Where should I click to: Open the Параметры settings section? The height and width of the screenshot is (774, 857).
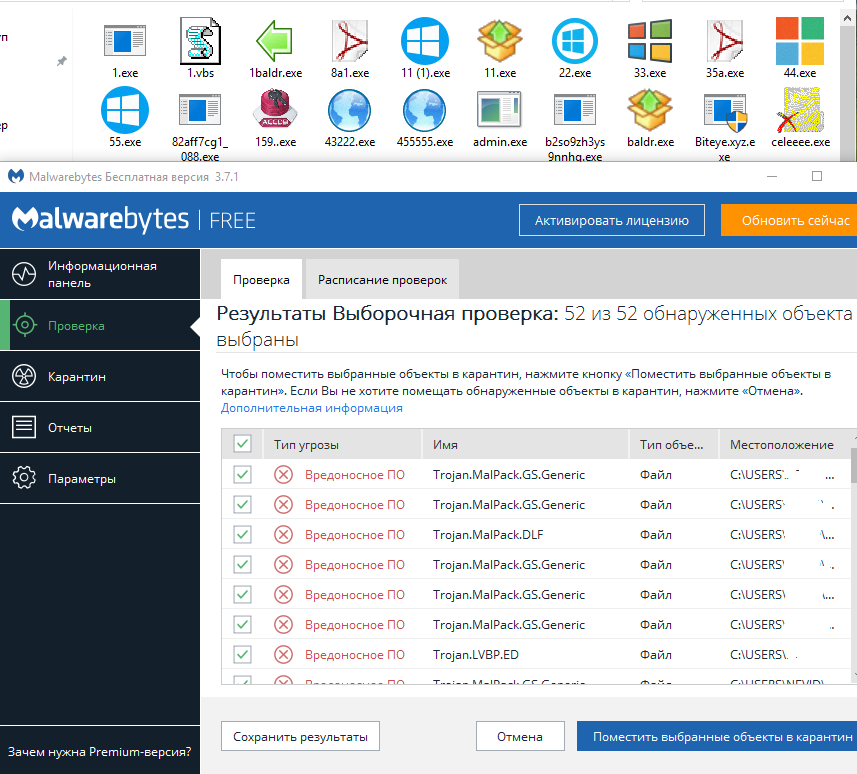pyautogui.click(x=100, y=478)
